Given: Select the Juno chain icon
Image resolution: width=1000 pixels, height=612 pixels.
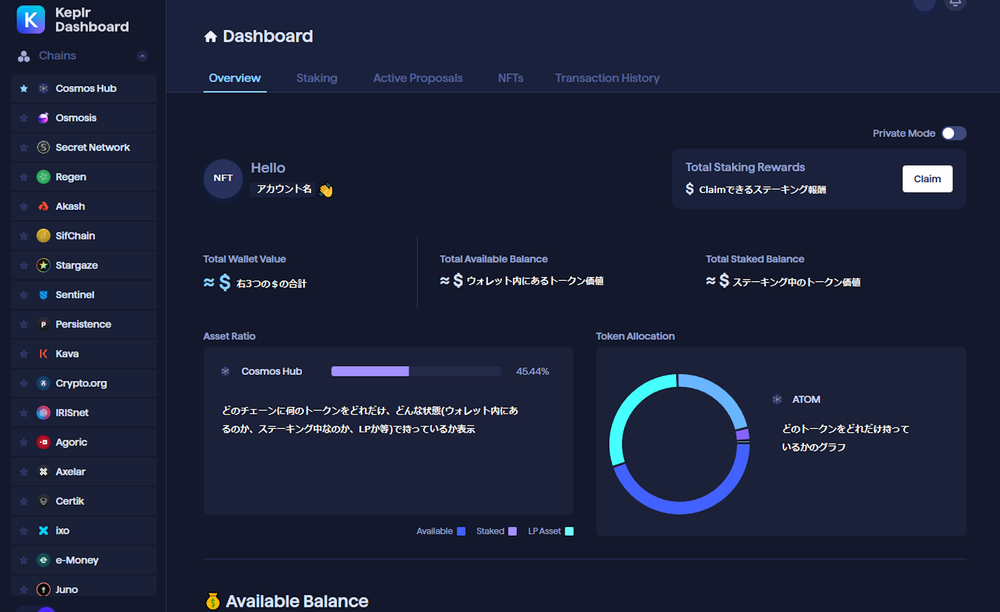Looking at the screenshot, I should [x=43, y=590].
